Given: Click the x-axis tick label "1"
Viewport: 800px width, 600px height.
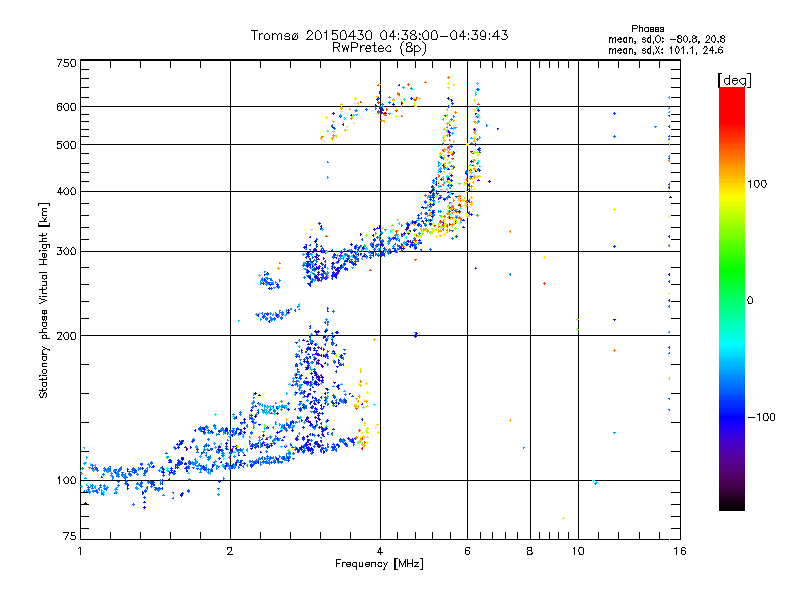Looking at the screenshot, I should tap(80, 551).
